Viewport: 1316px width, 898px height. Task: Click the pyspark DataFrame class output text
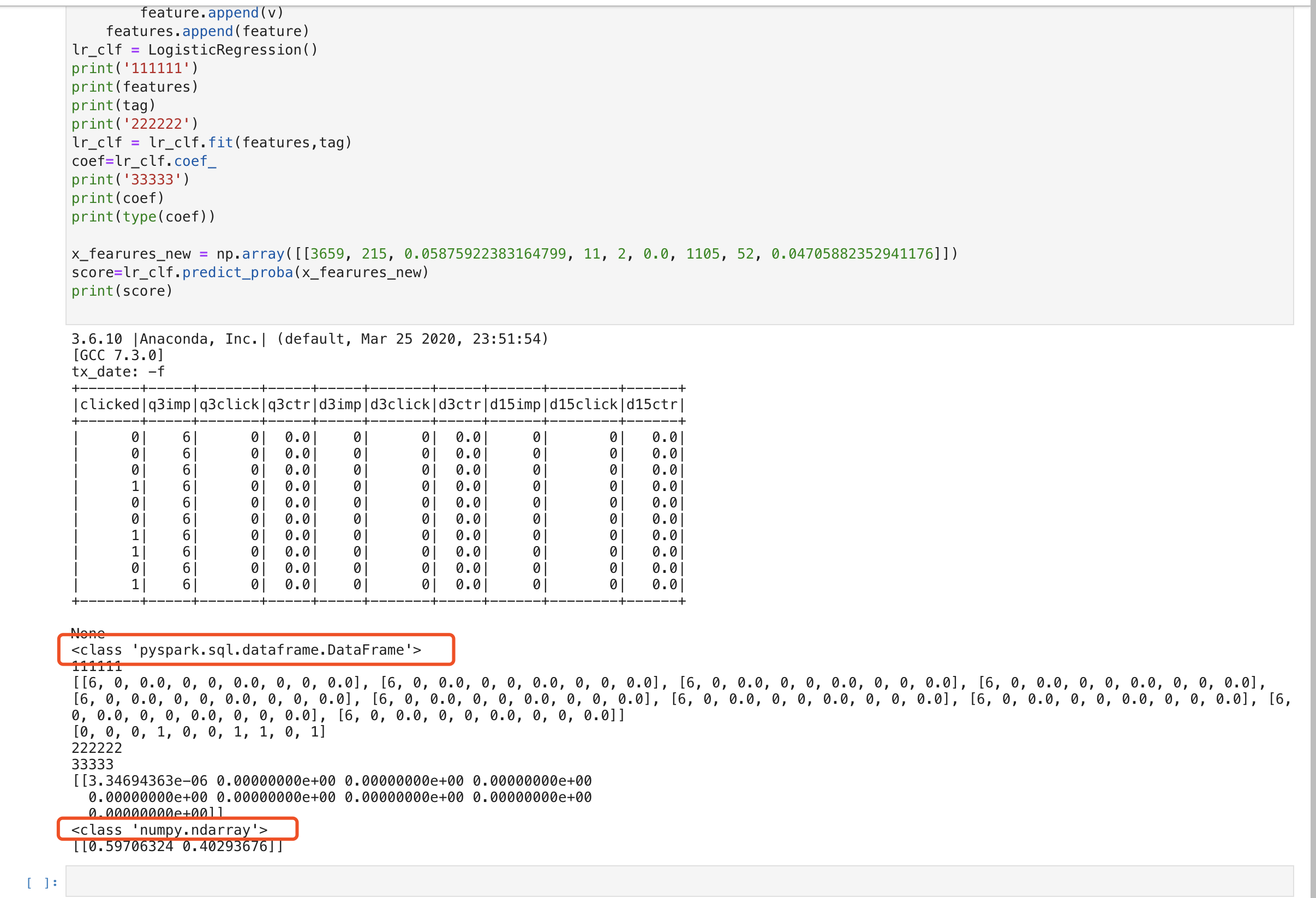coord(246,650)
